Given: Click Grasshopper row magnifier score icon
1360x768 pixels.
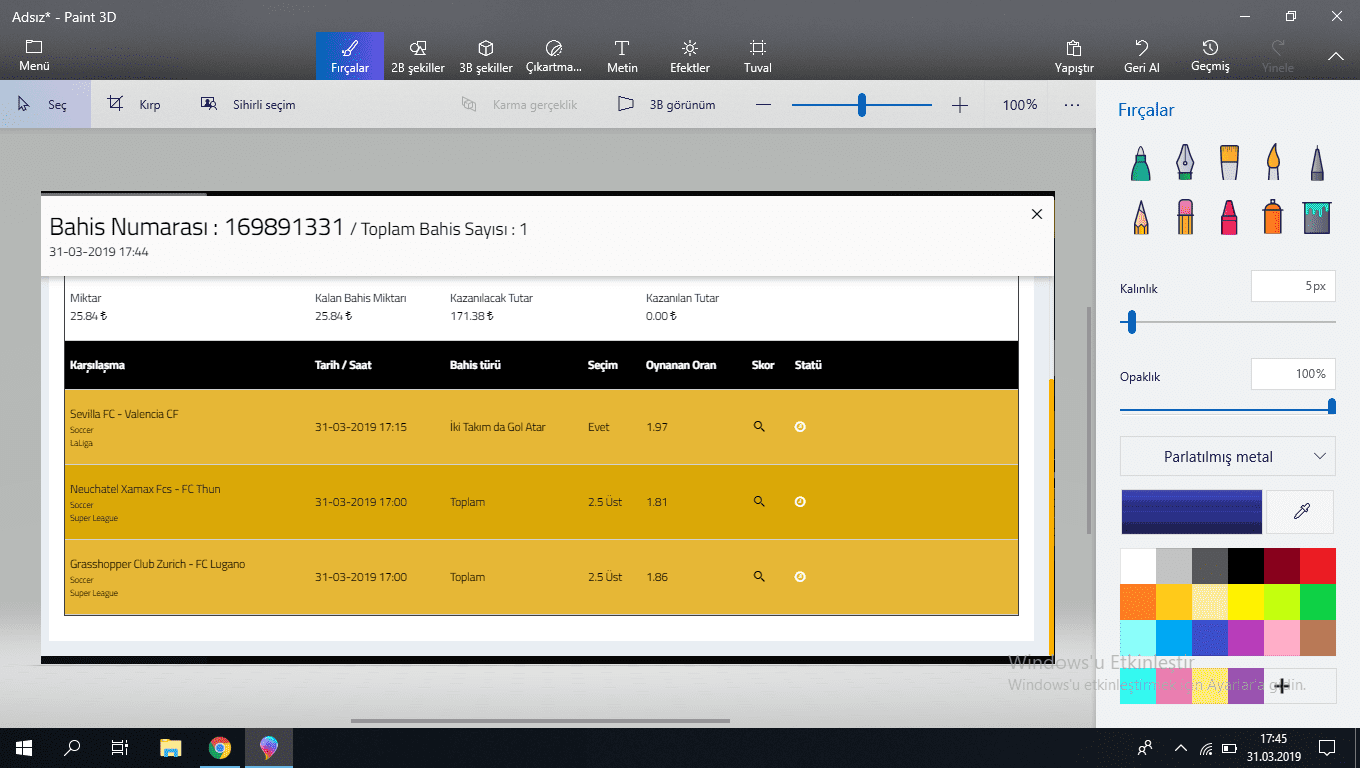Looking at the screenshot, I should (x=759, y=577).
